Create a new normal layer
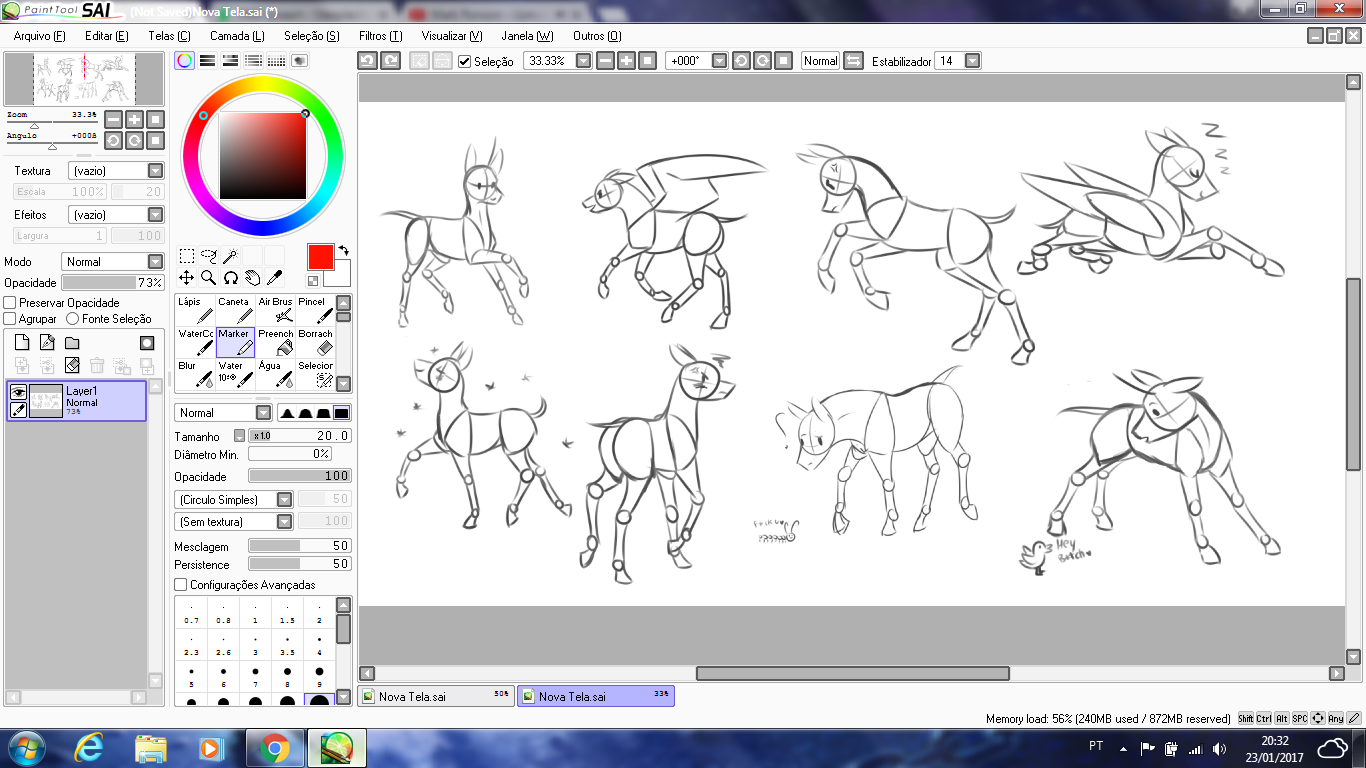The width and height of the screenshot is (1366, 768). (22, 343)
